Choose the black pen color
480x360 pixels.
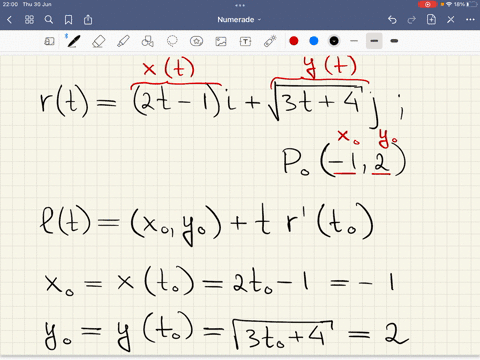tap(334, 41)
